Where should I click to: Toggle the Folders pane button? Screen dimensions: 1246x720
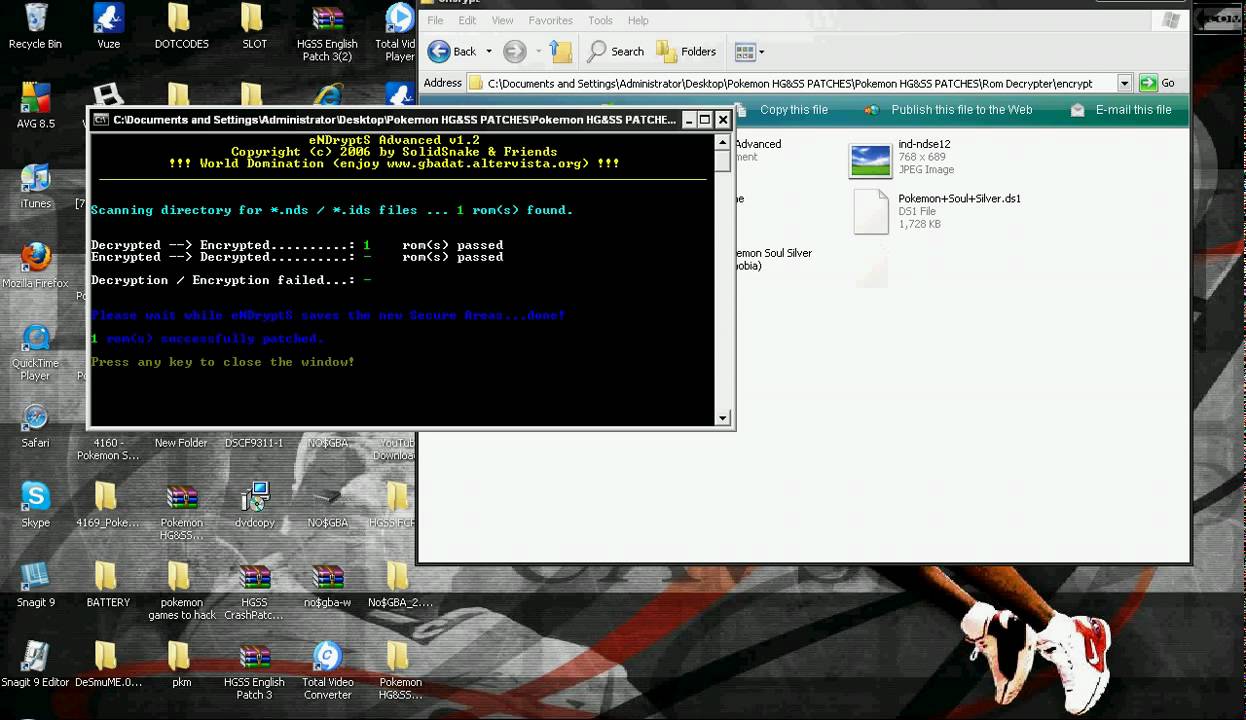(x=686, y=51)
